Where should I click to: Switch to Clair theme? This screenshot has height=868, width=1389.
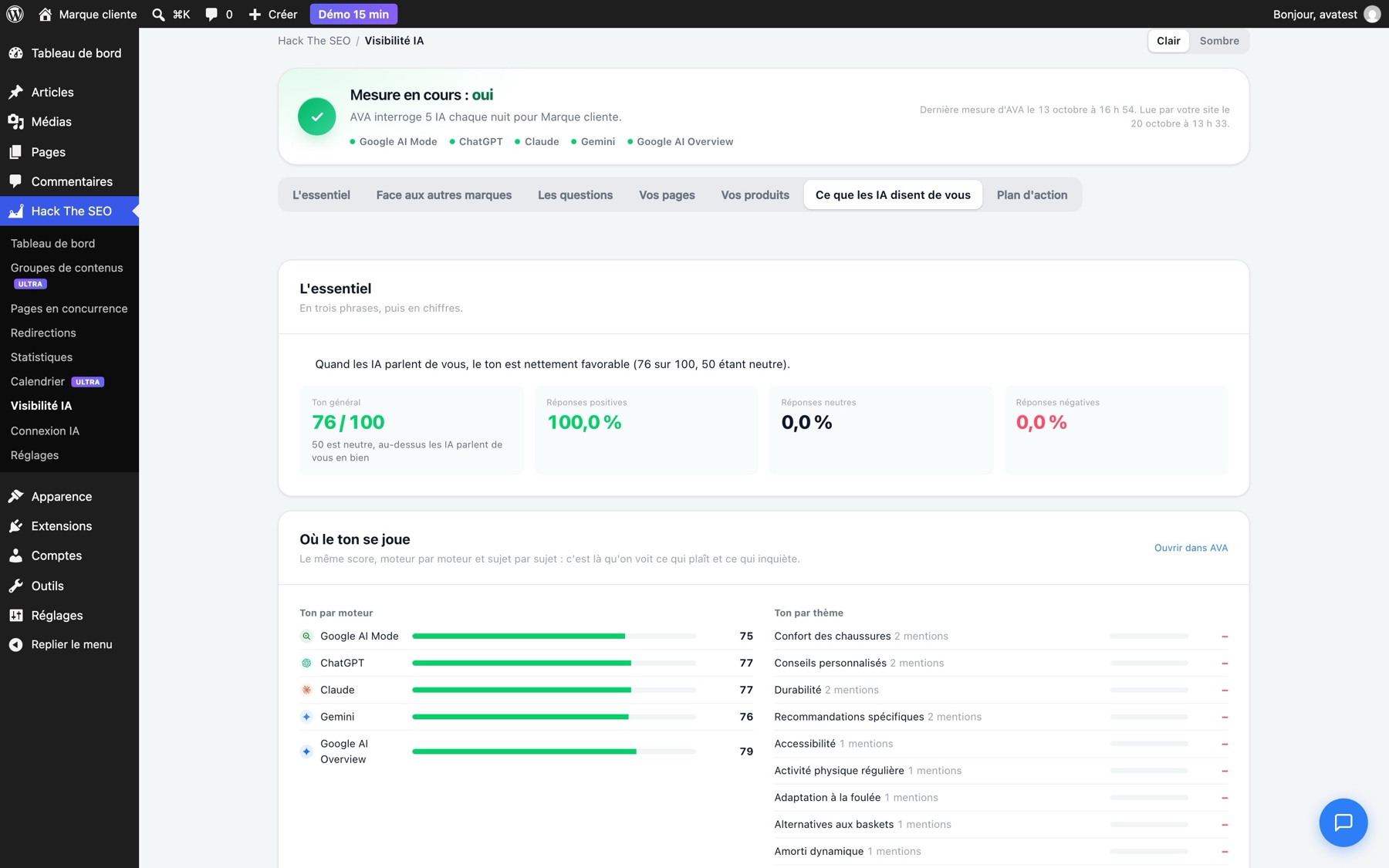[1168, 41]
